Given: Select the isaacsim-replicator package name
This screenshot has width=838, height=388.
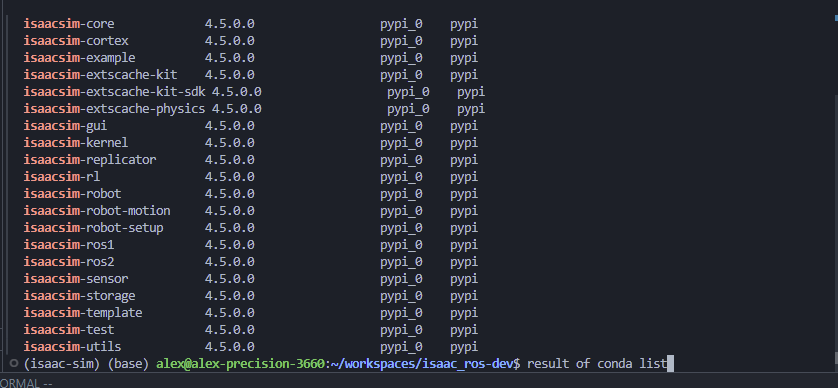Looking at the screenshot, I should click(x=90, y=160).
